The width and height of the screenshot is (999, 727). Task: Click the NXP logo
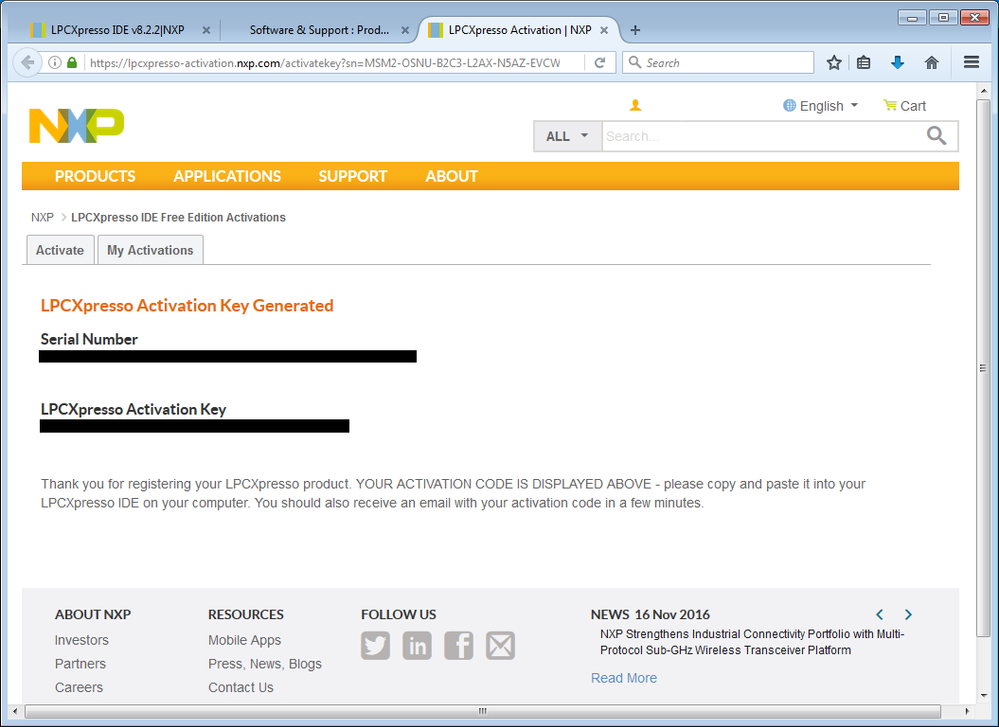[76, 126]
